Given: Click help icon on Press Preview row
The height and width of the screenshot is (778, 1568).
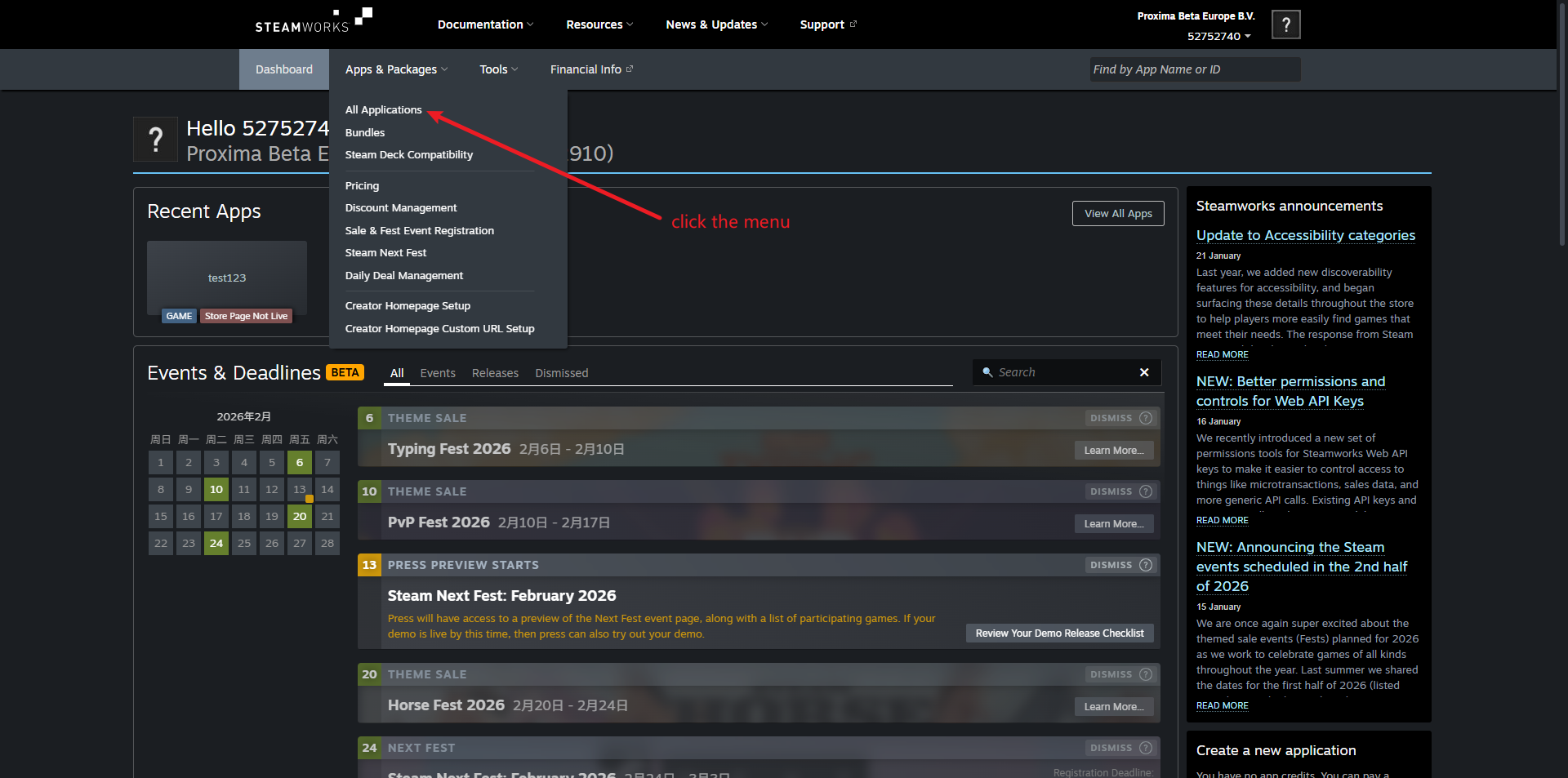Looking at the screenshot, I should click(1146, 565).
